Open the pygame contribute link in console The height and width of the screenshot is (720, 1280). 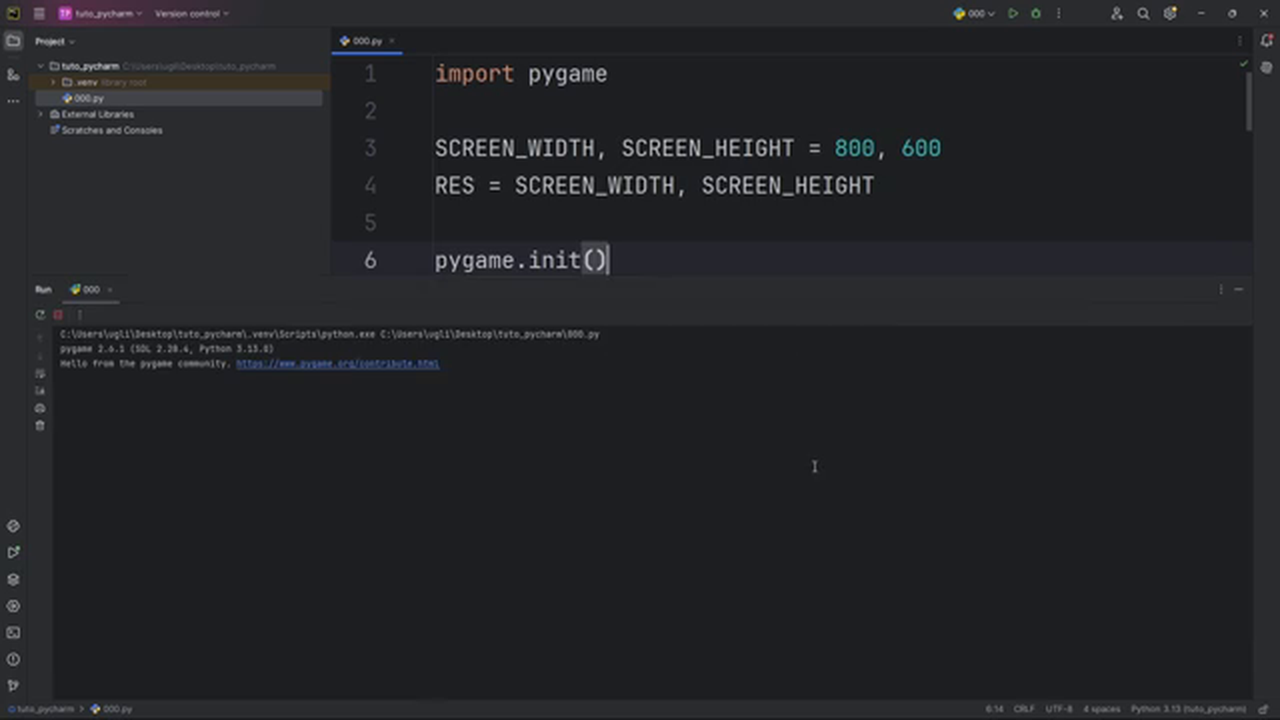337,363
